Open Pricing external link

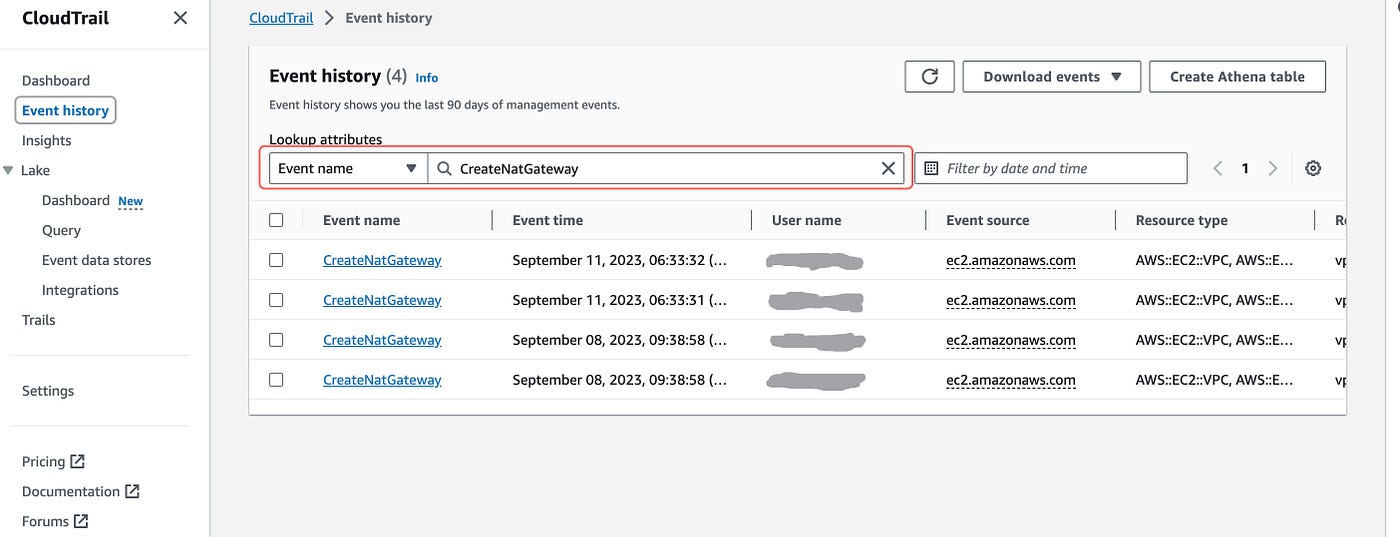pyautogui.click(x=53, y=461)
